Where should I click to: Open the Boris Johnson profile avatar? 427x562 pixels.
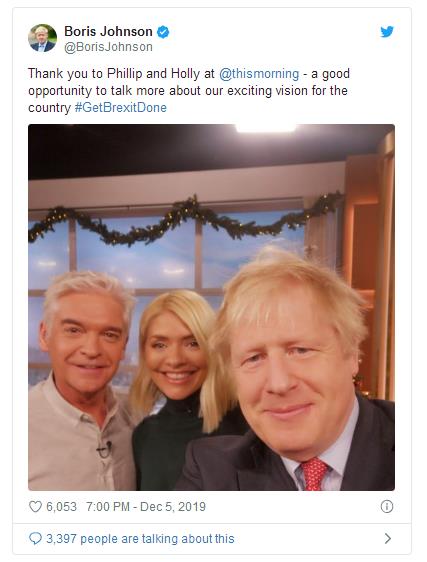[x=42, y=38]
